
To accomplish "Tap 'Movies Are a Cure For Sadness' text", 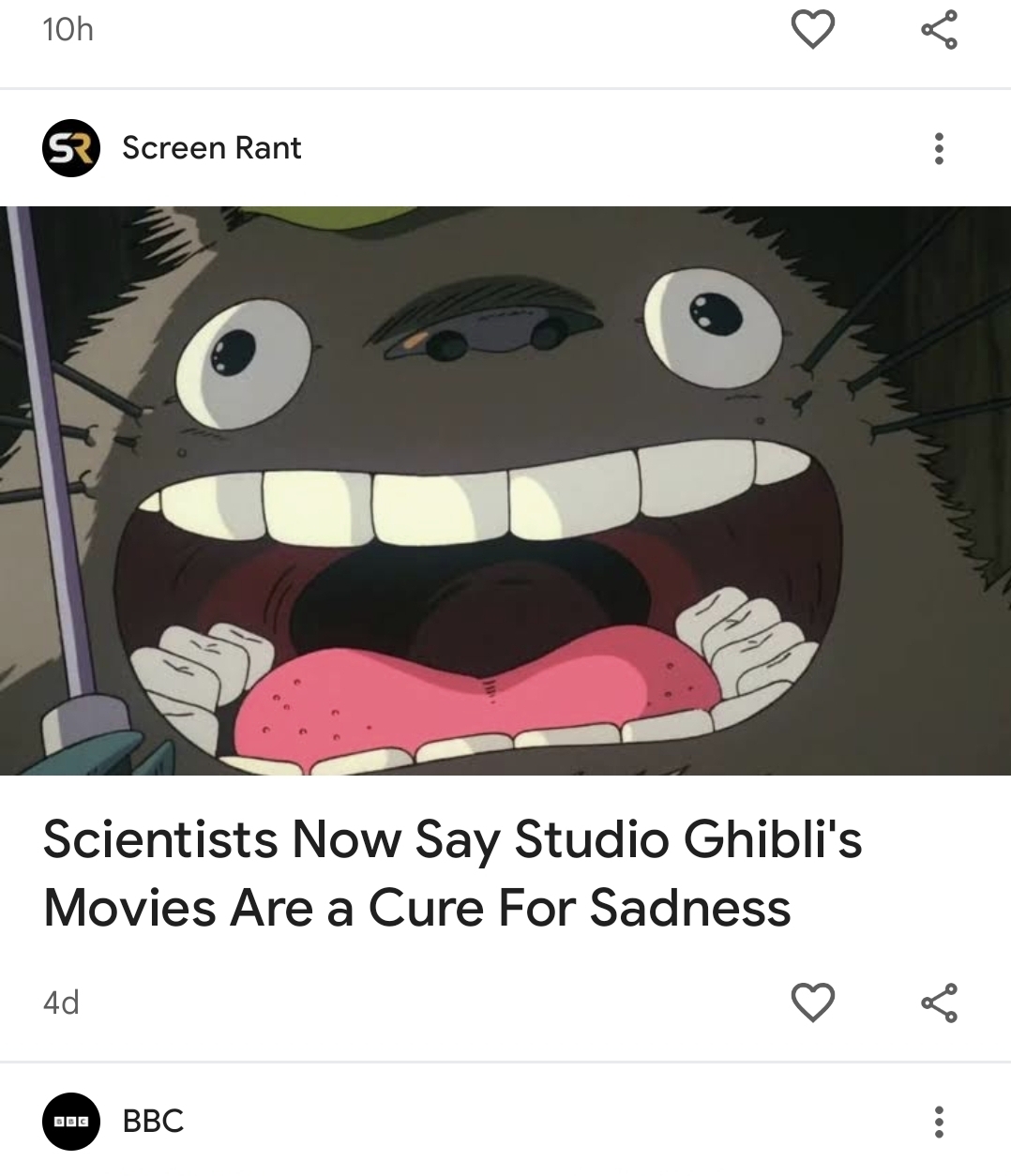I will tap(417, 907).
